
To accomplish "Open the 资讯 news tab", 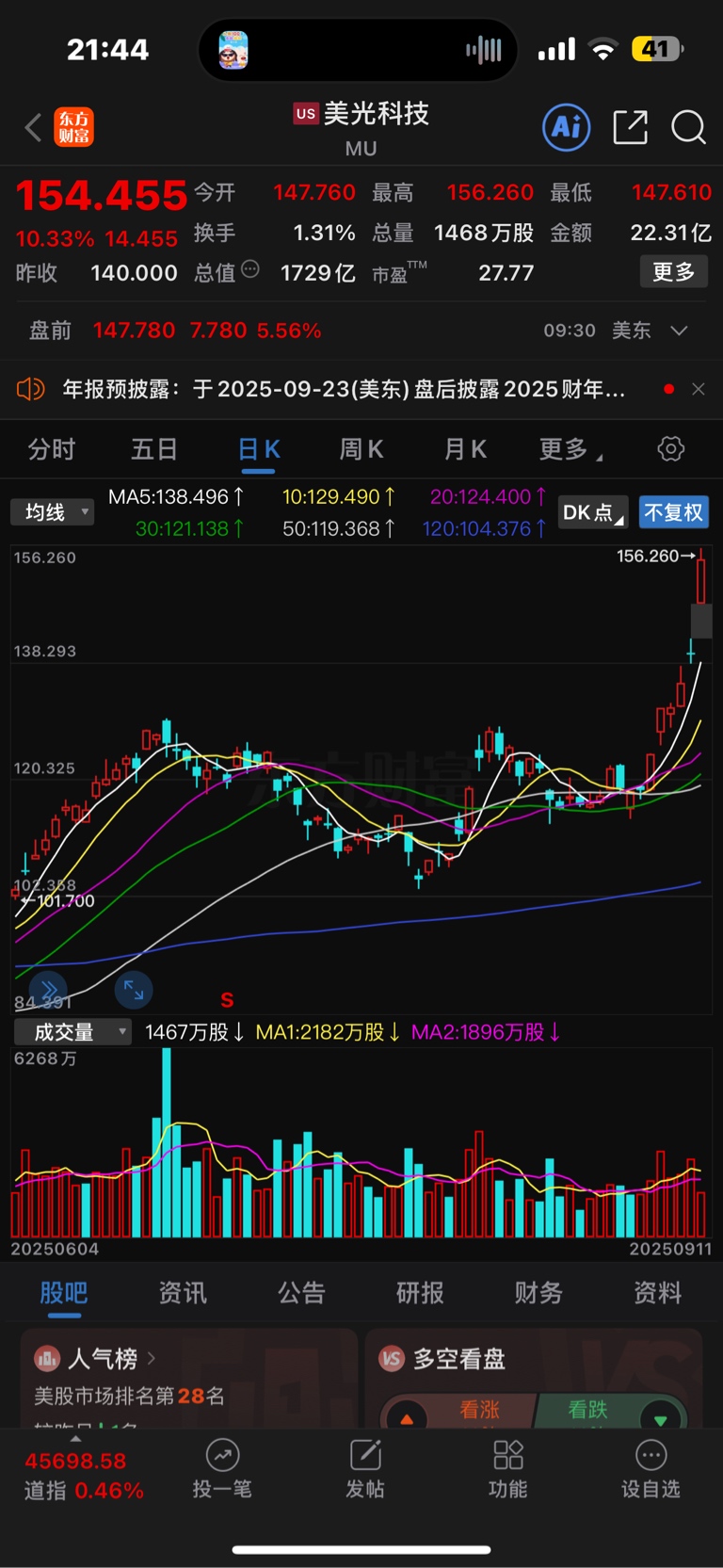I will coord(183,1293).
